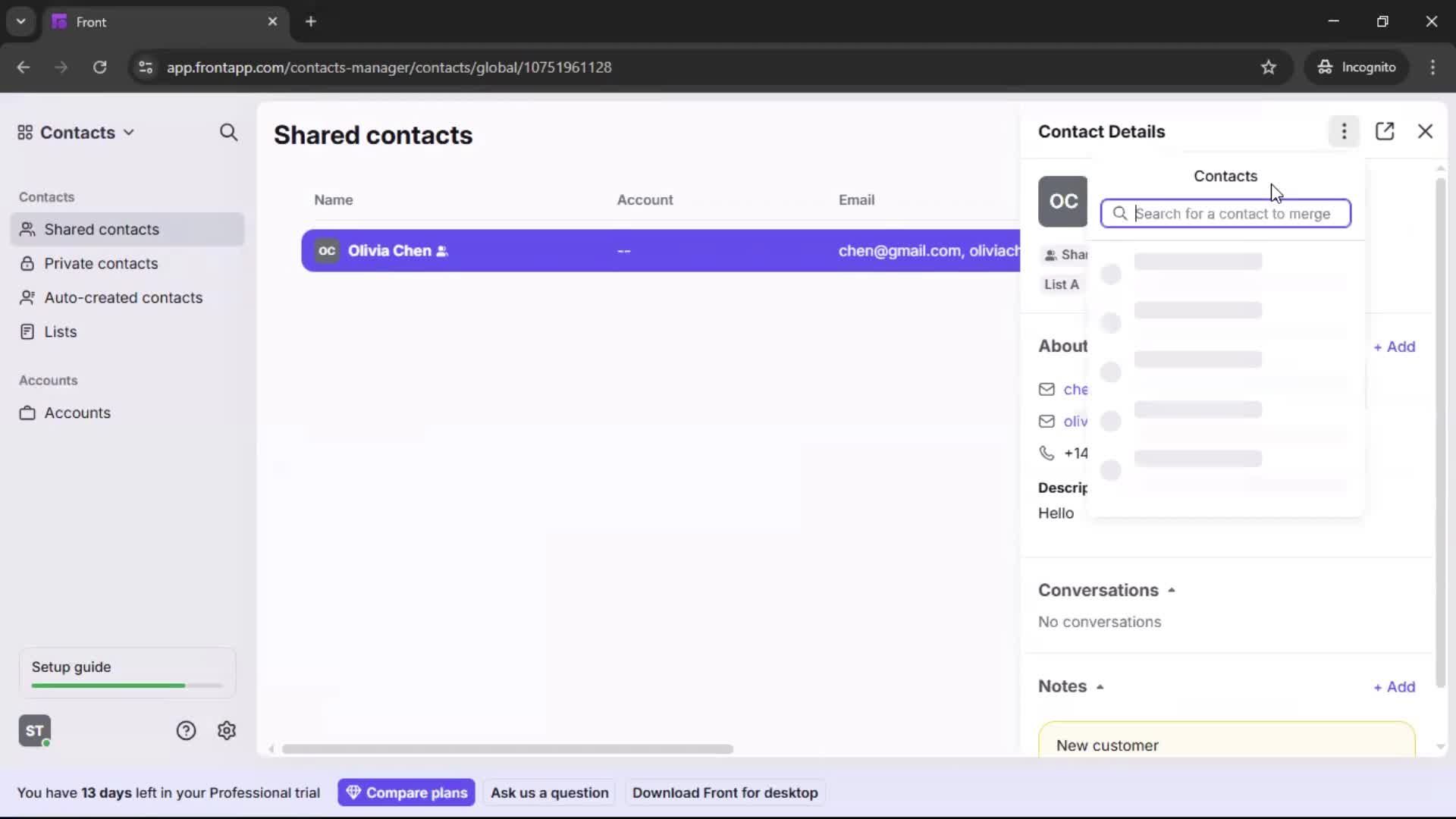Reload the current page
Screen dimensions: 1456x819
tap(99, 67)
